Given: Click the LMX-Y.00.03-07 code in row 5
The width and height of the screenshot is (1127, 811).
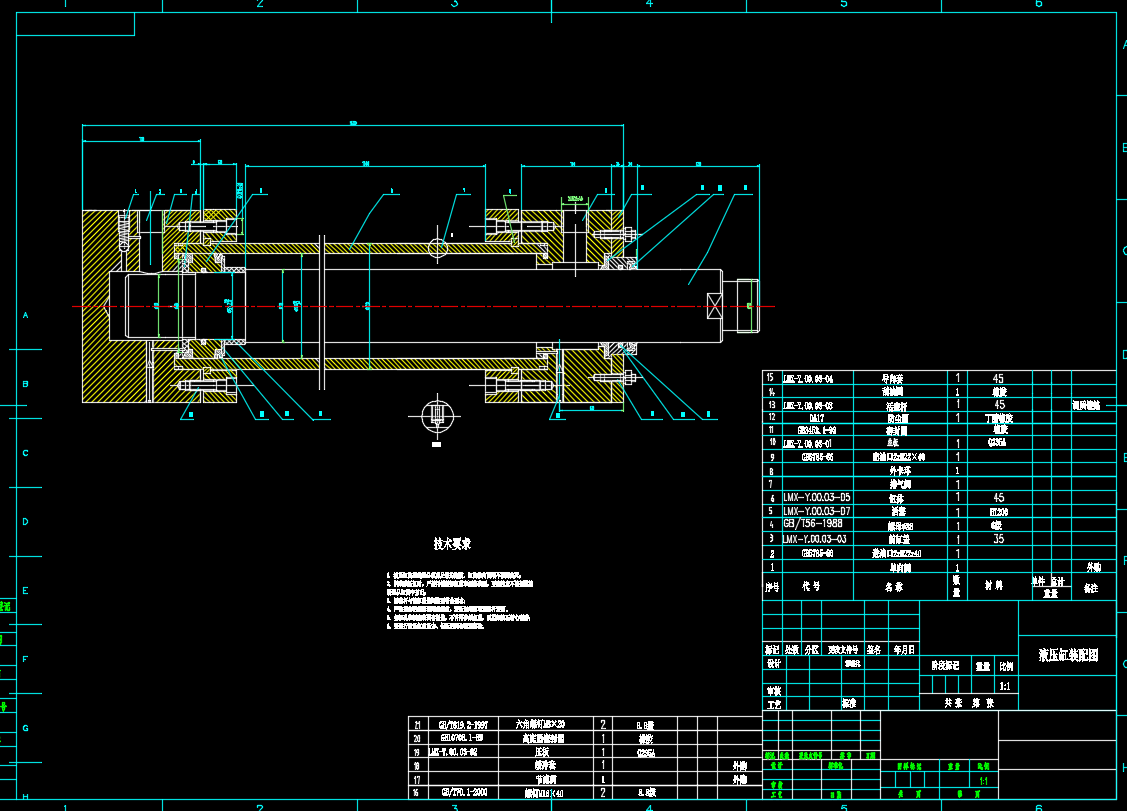Looking at the screenshot, I should point(817,511).
